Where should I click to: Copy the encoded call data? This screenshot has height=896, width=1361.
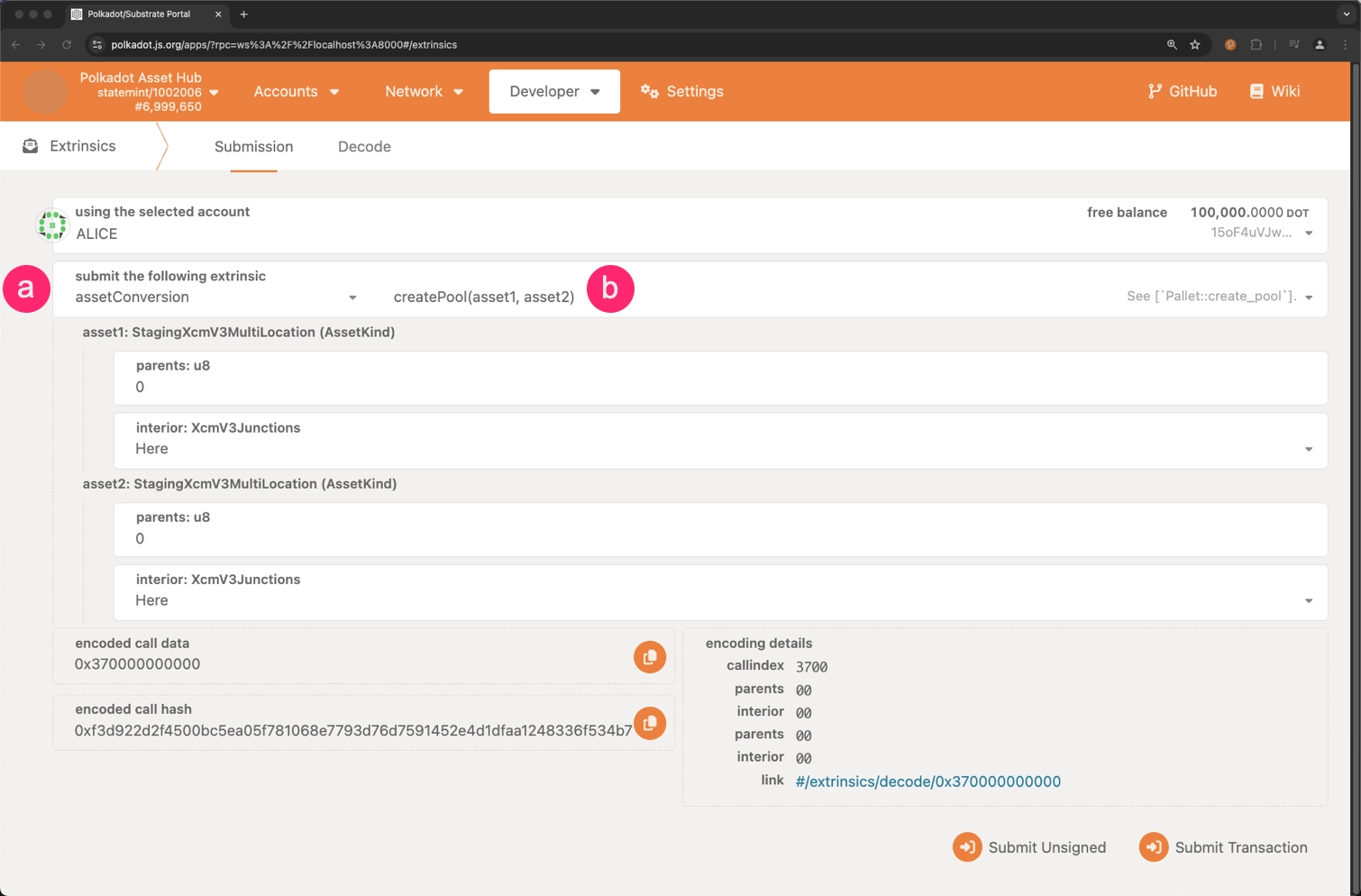coord(649,657)
